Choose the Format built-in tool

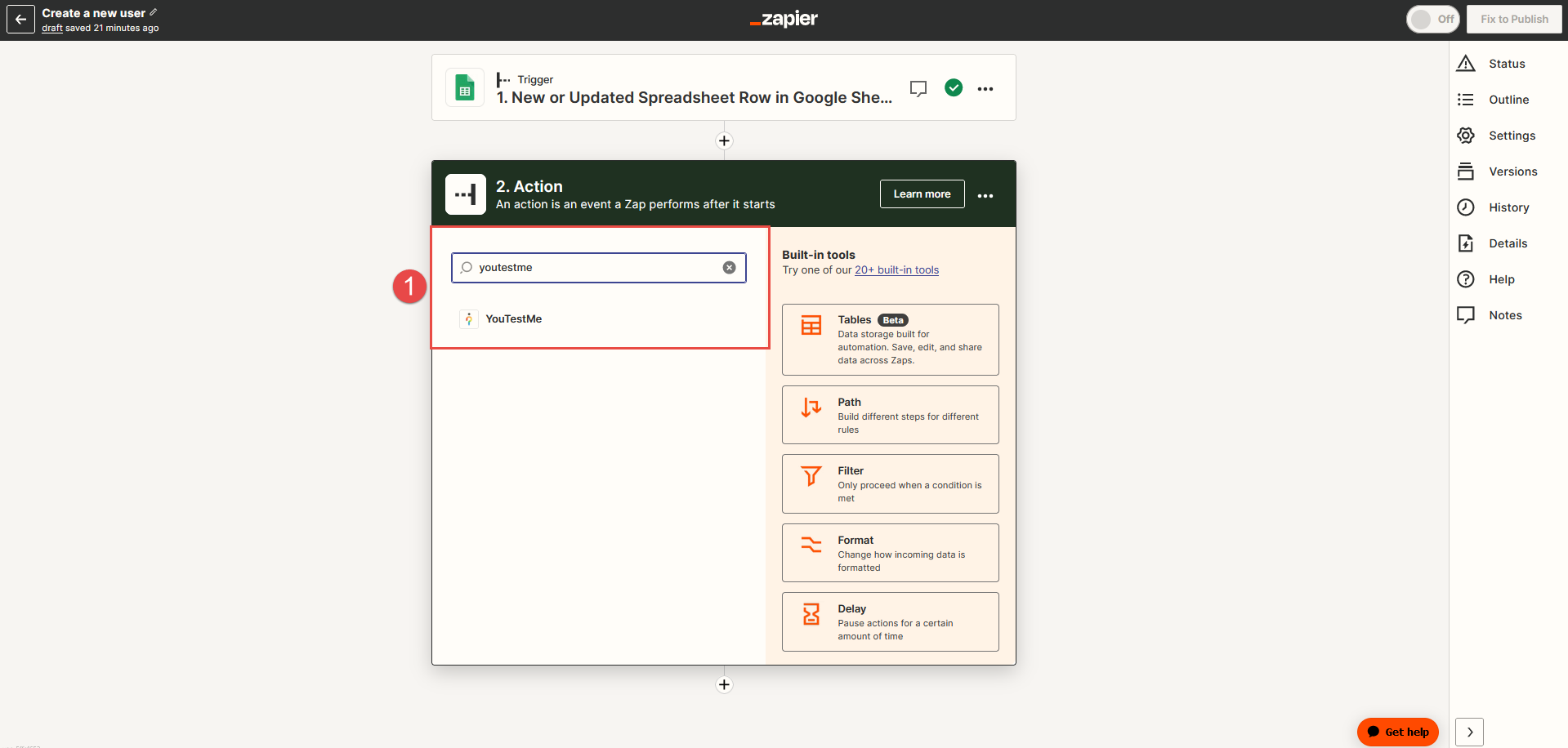point(891,553)
